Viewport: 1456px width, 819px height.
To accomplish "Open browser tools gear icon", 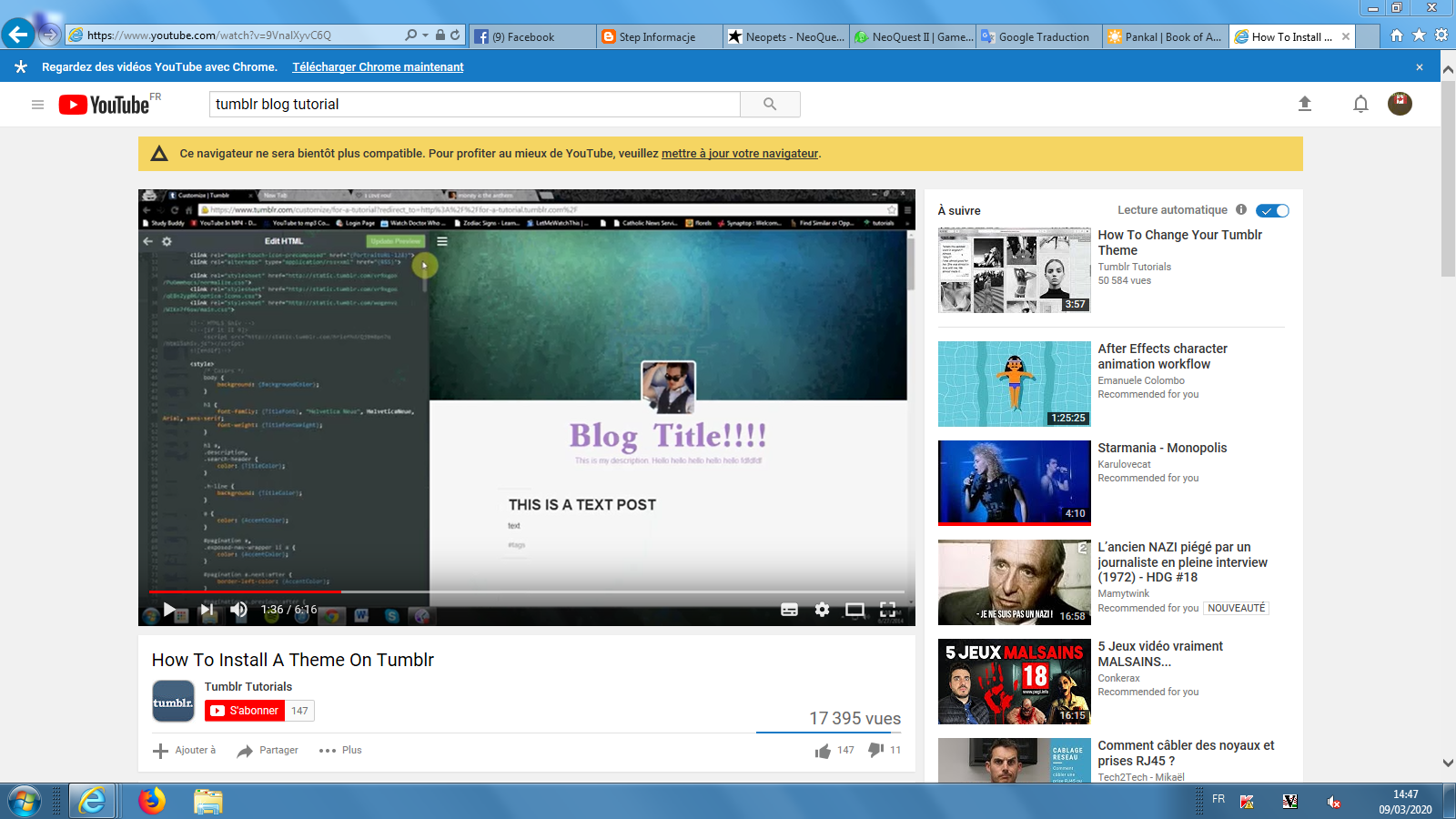I will (x=1441, y=35).
